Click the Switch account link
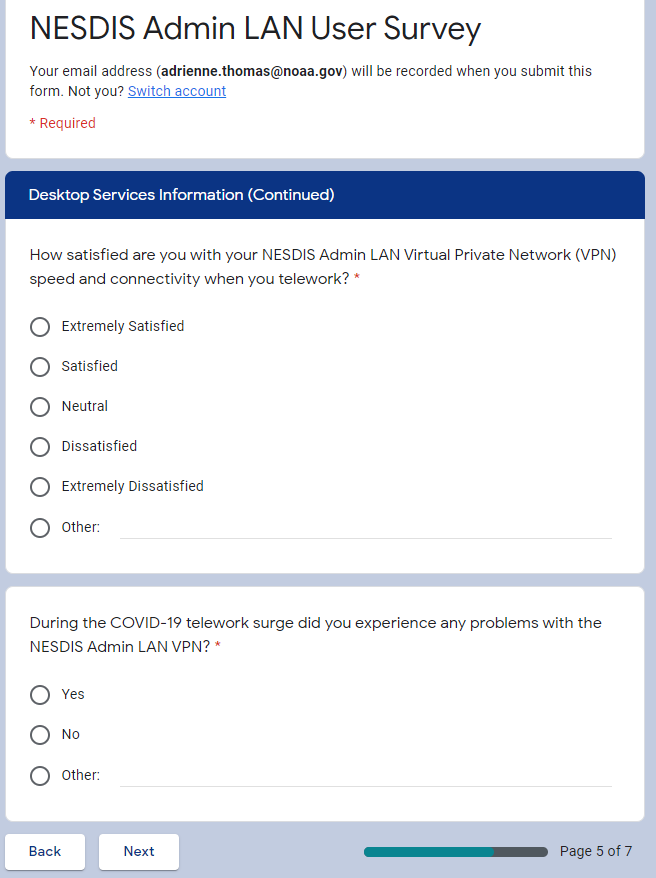This screenshot has height=878, width=656. tap(177, 91)
